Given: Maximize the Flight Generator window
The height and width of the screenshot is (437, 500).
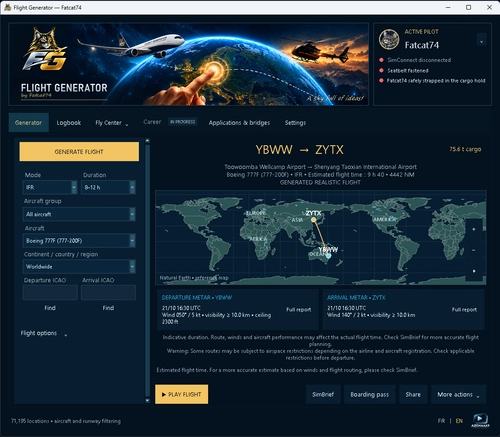Looking at the screenshot, I should coord(468,7).
